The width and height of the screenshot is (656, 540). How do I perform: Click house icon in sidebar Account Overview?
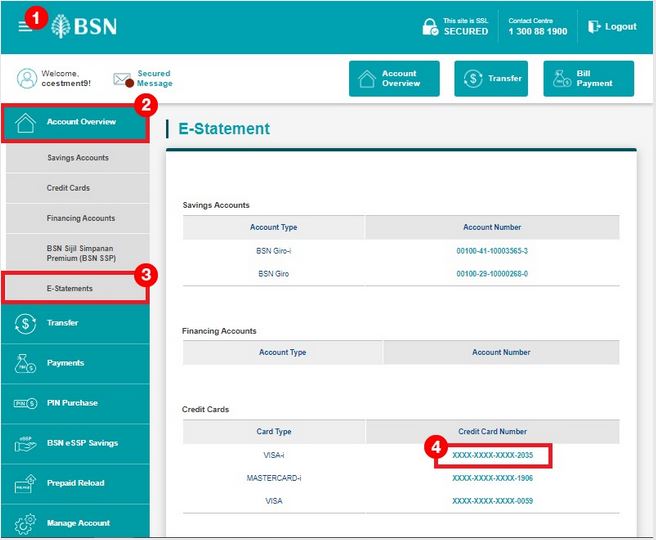pos(25,123)
